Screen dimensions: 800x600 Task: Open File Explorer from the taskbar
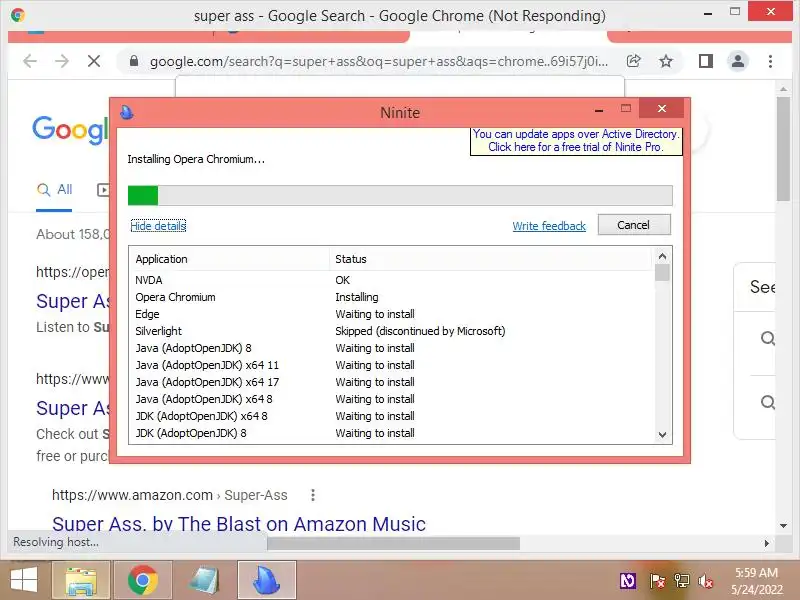click(x=81, y=581)
